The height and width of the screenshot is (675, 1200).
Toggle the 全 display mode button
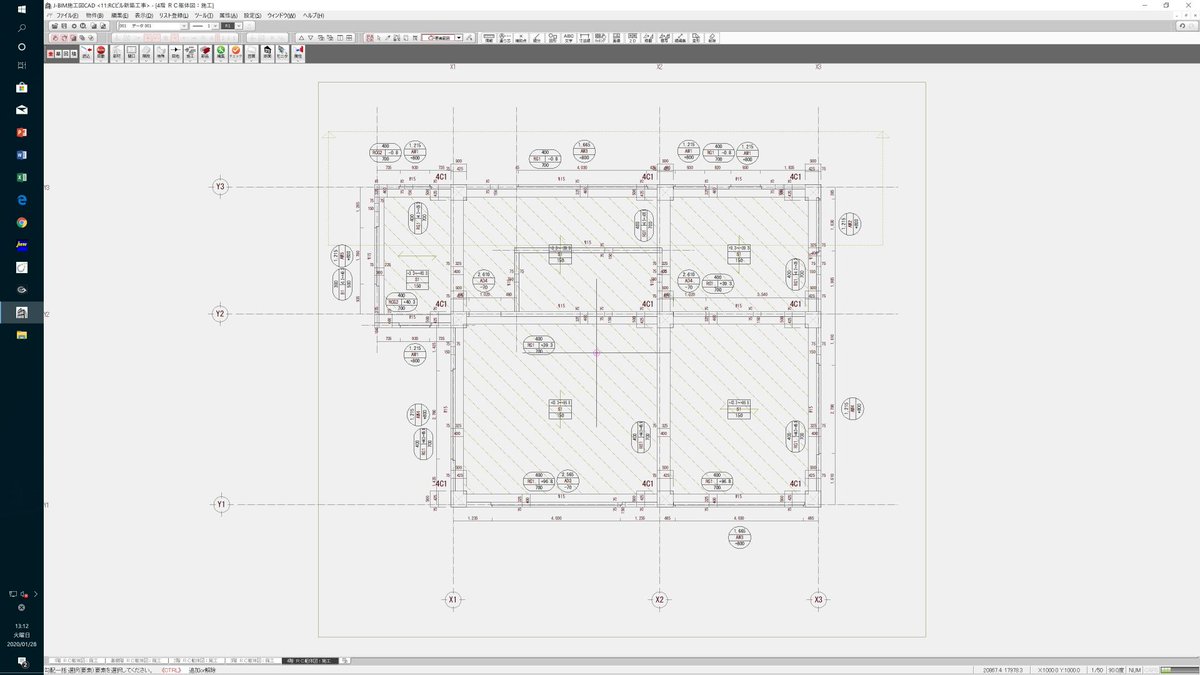pos(50,53)
